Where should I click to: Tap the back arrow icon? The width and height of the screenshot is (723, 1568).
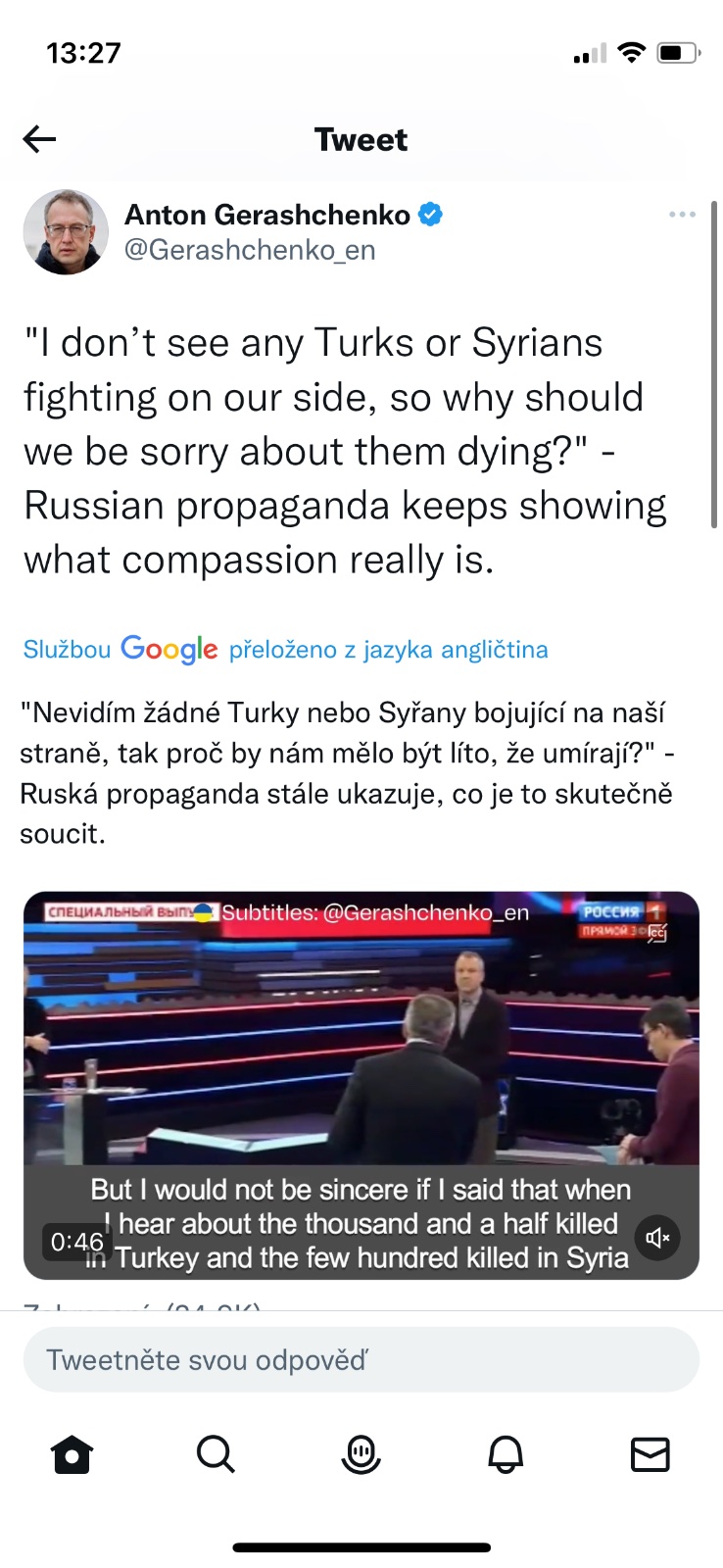tap(39, 140)
